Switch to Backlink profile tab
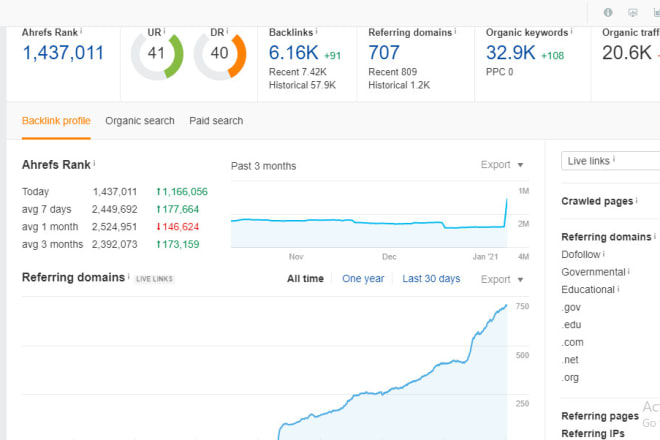 56,121
